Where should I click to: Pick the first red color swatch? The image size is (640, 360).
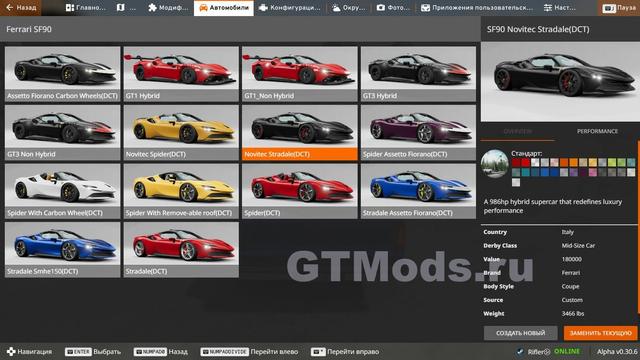[x=516, y=162]
